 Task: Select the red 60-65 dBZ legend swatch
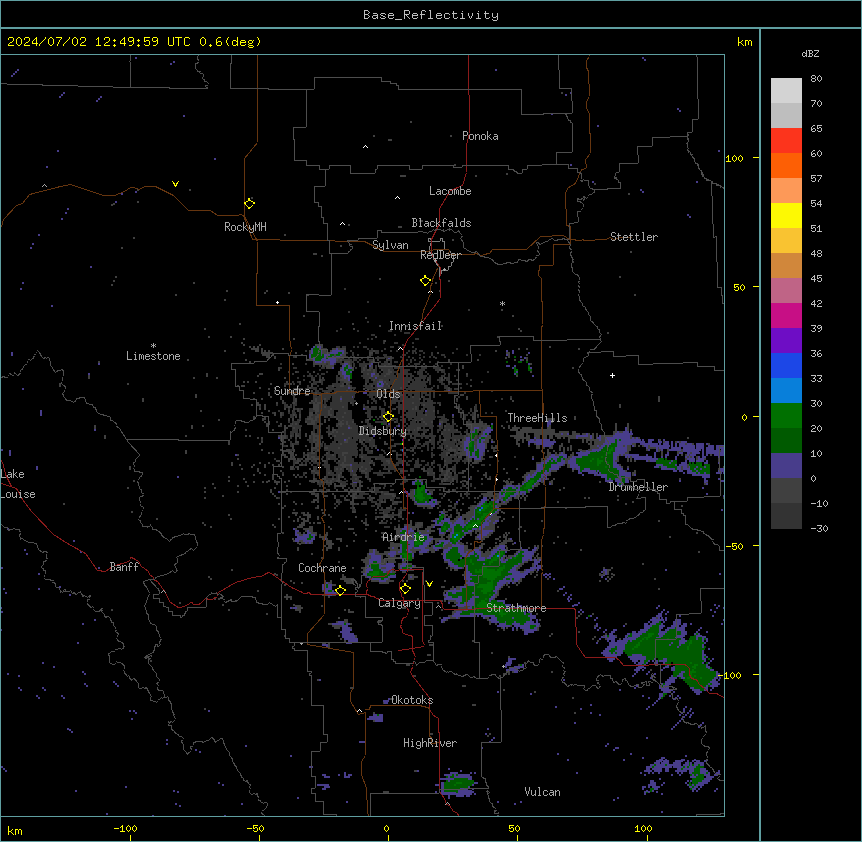[786, 140]
